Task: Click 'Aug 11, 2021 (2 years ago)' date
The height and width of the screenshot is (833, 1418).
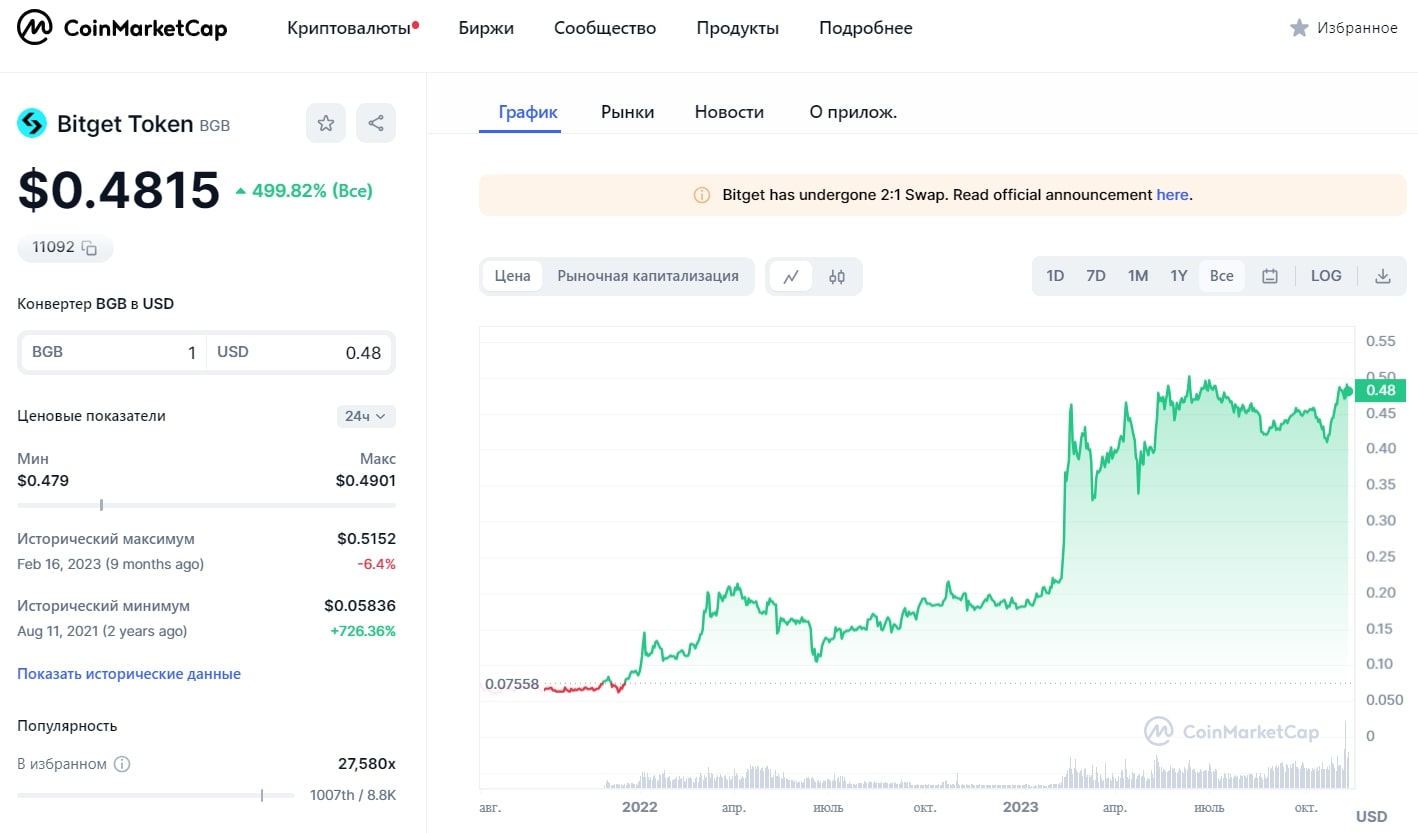Action: pyautogui.click(x=102, y=631)
